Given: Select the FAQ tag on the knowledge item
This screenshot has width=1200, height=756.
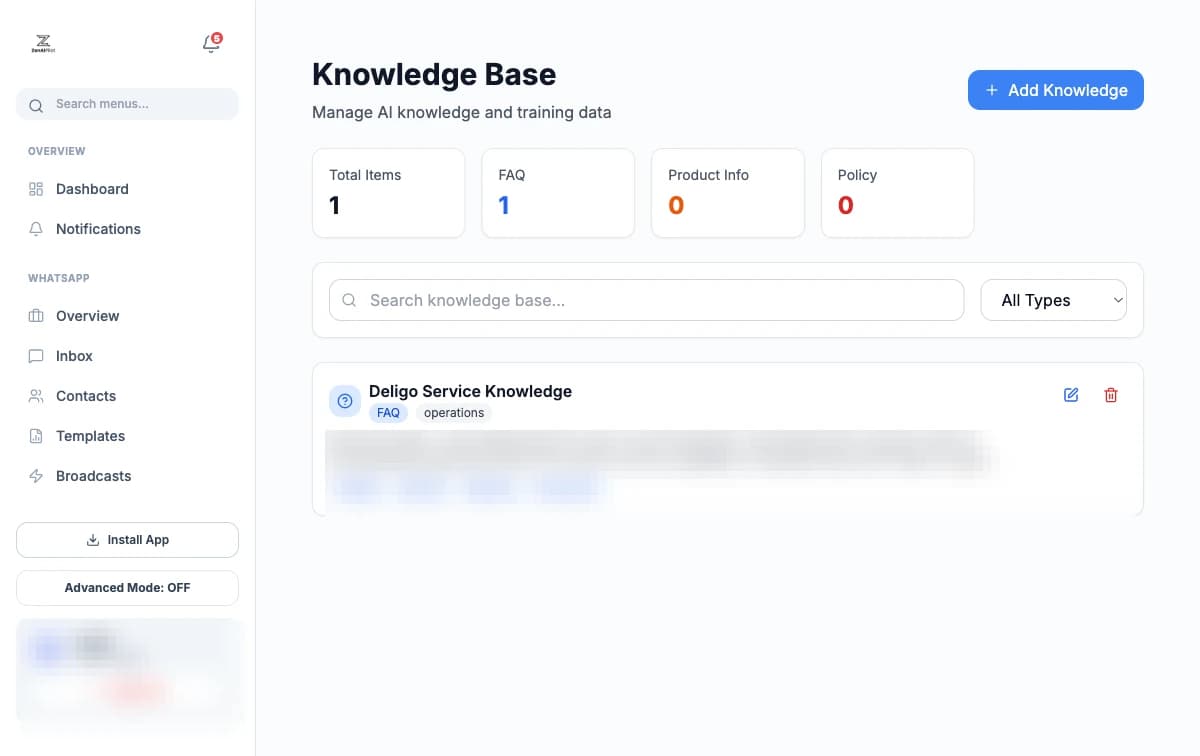Looking at the screenshot, I should pos(389,412).
